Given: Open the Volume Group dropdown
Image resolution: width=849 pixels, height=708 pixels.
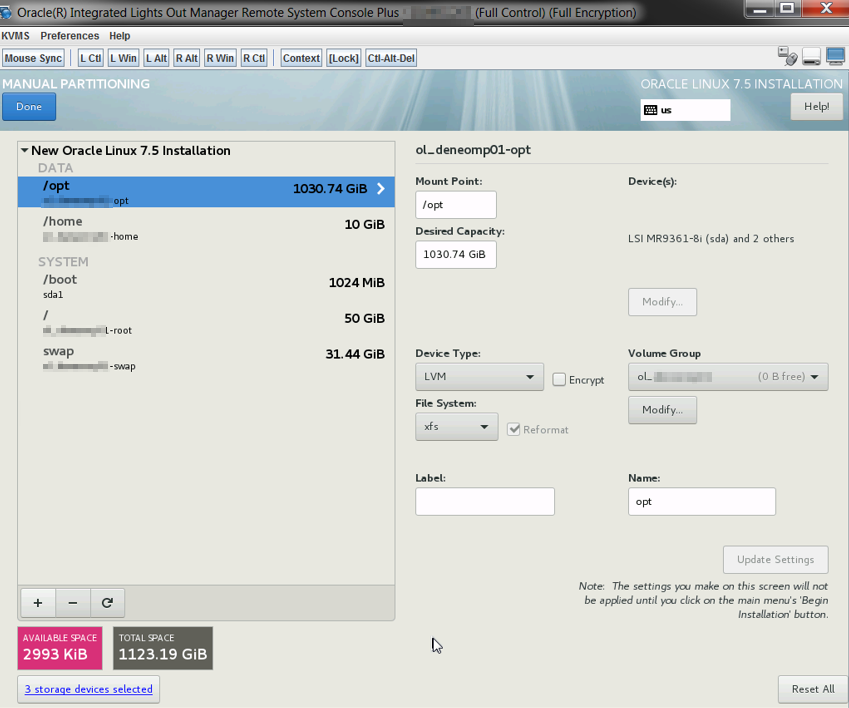Looking at the screenshot, I should pyautogui.click(x=728, y=377).
